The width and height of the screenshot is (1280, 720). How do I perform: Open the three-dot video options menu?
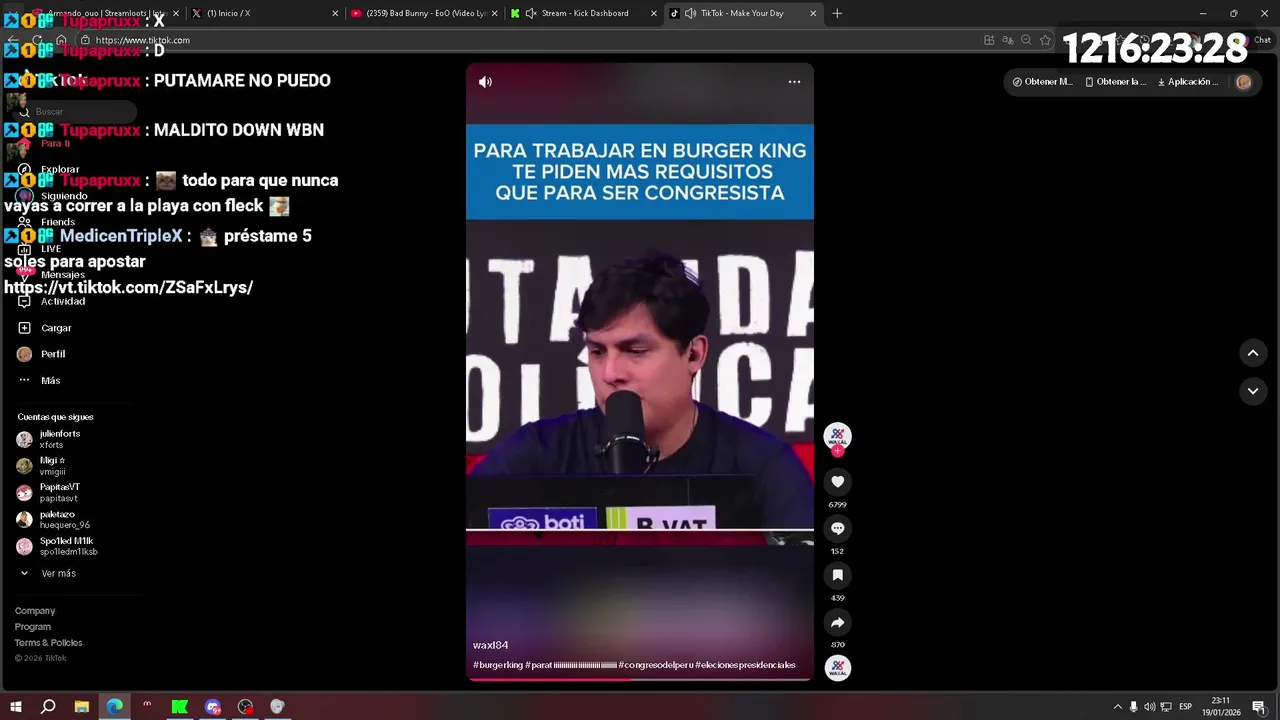tap(794, 82)
